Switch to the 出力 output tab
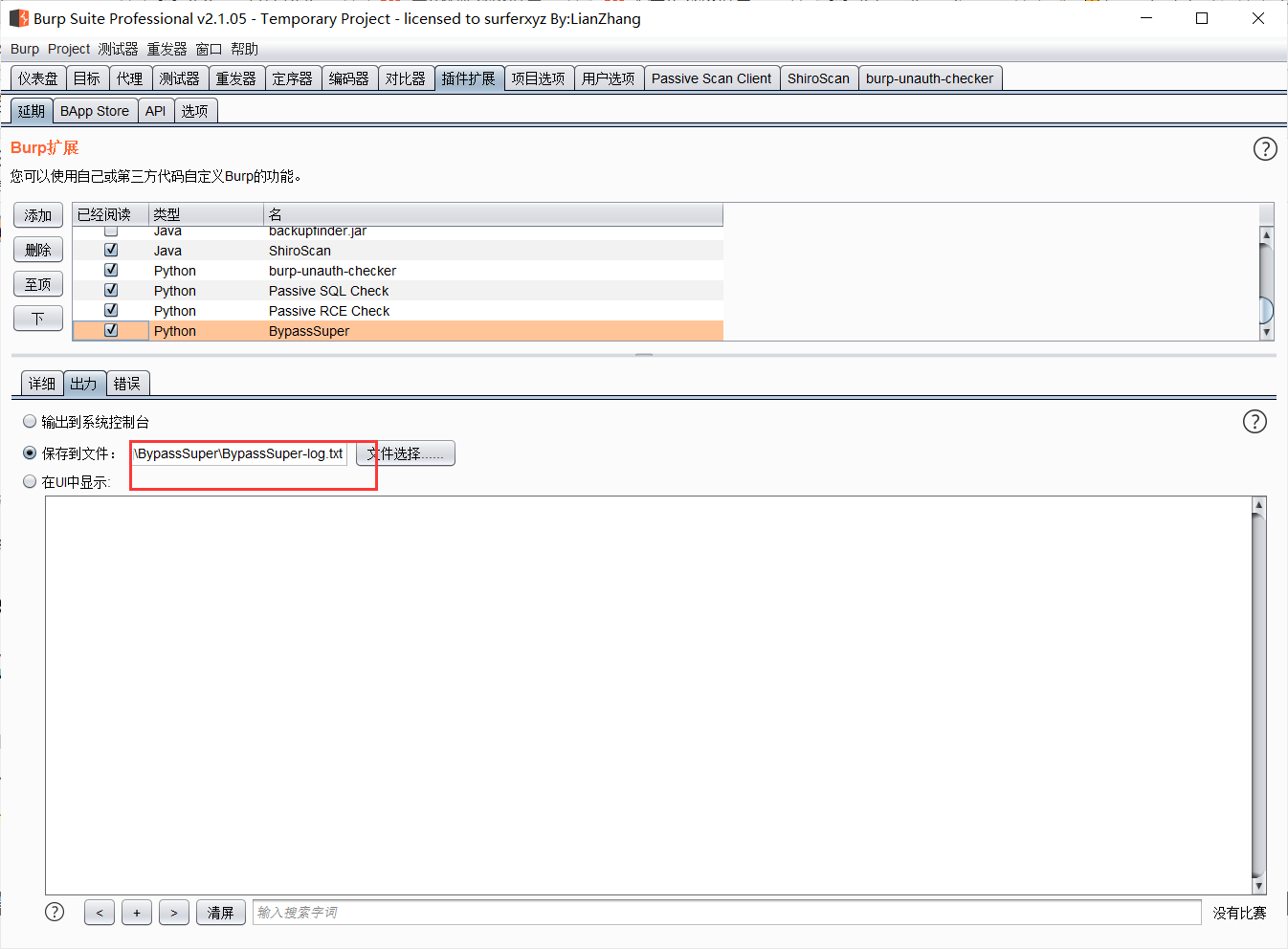 [x=84, y=384]
